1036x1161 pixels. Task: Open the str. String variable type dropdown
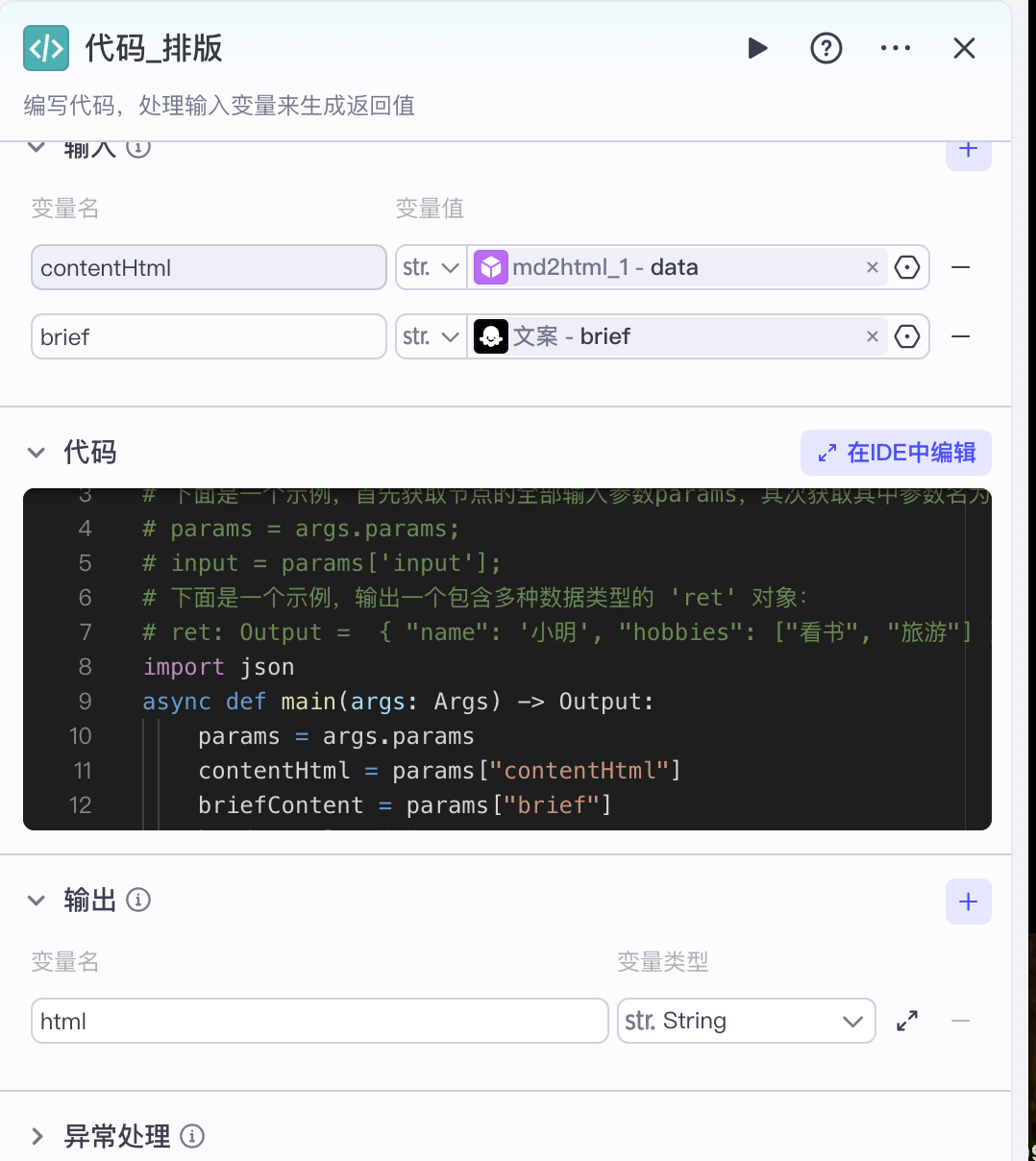[x=747, y=1021]
